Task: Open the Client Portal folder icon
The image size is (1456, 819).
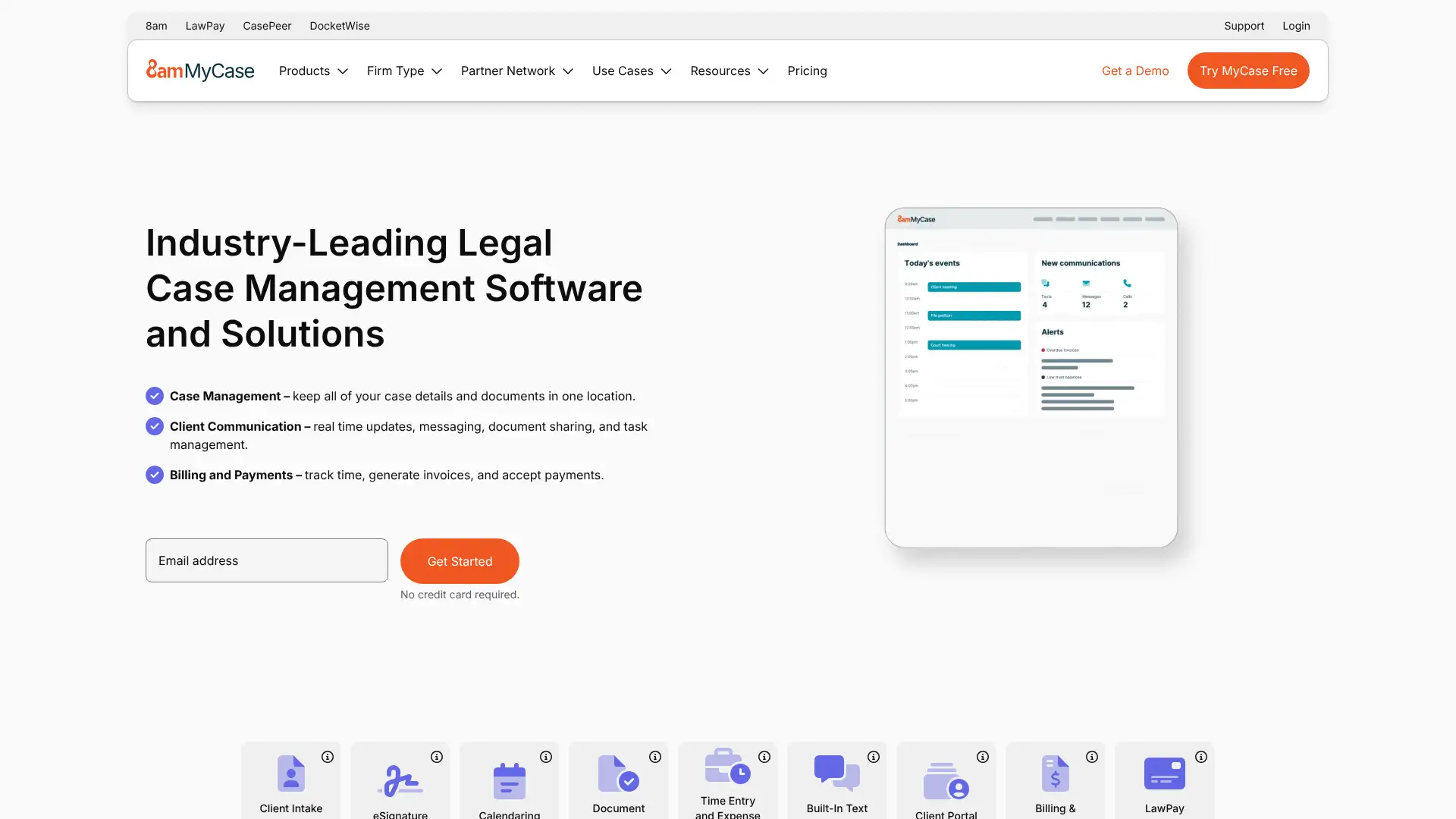Action: pos(946,781)
